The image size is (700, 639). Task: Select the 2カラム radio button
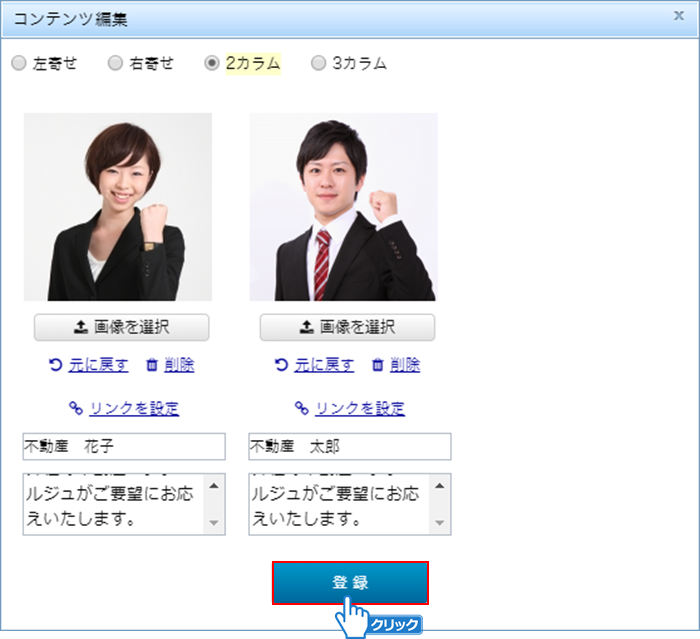click(x=211, y=64)
